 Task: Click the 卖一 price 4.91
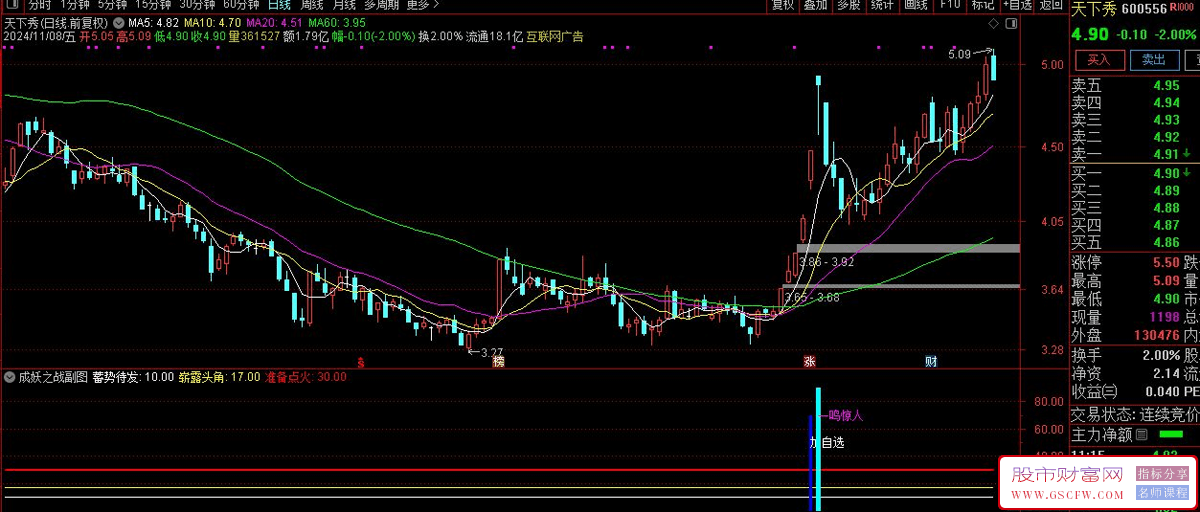pyautogui.click(x=1166, y=154)
